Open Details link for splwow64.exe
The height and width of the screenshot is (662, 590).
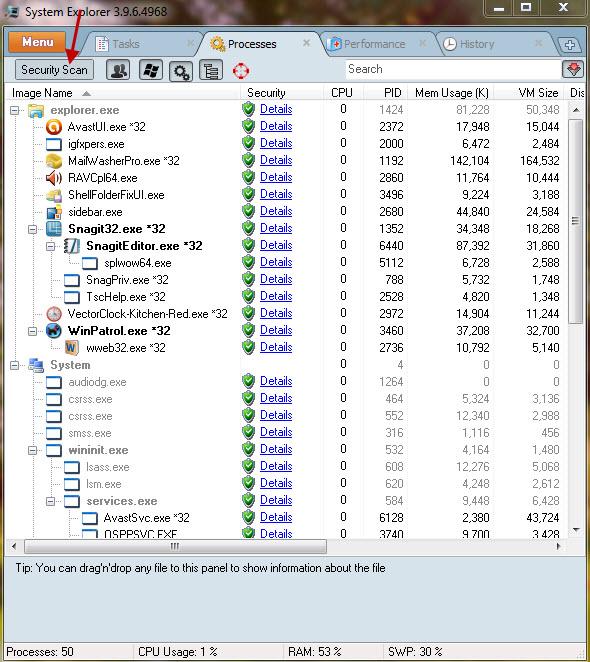tap(276, 262)
